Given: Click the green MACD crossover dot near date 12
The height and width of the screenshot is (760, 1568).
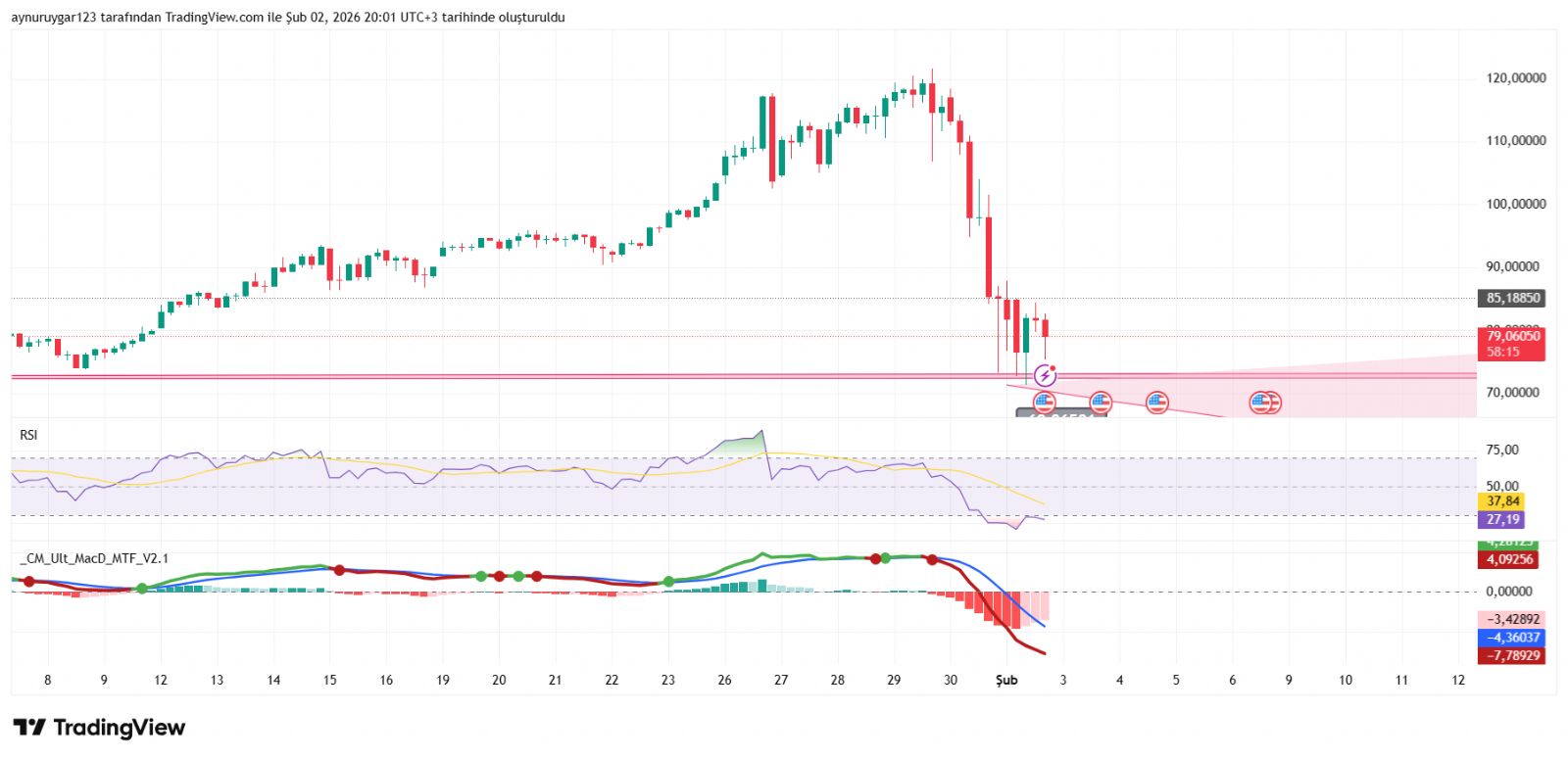Looking at the screenshot, I should pos(142,589).
